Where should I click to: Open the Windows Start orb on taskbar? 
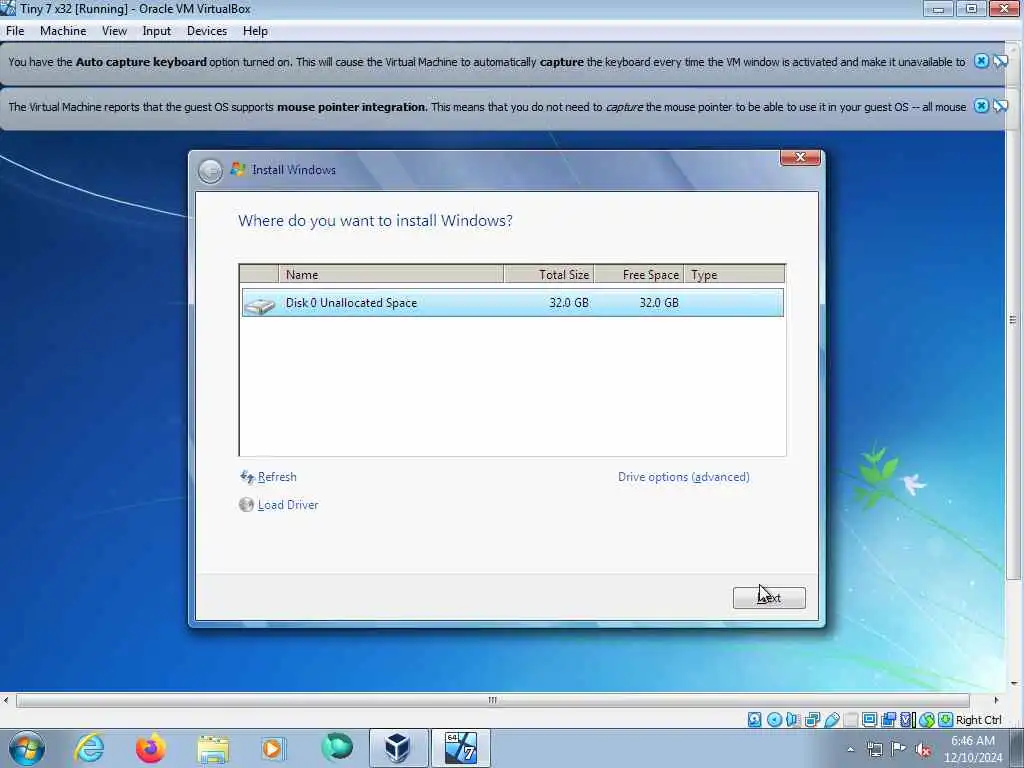pyautogui.click(x=27, y=748)
